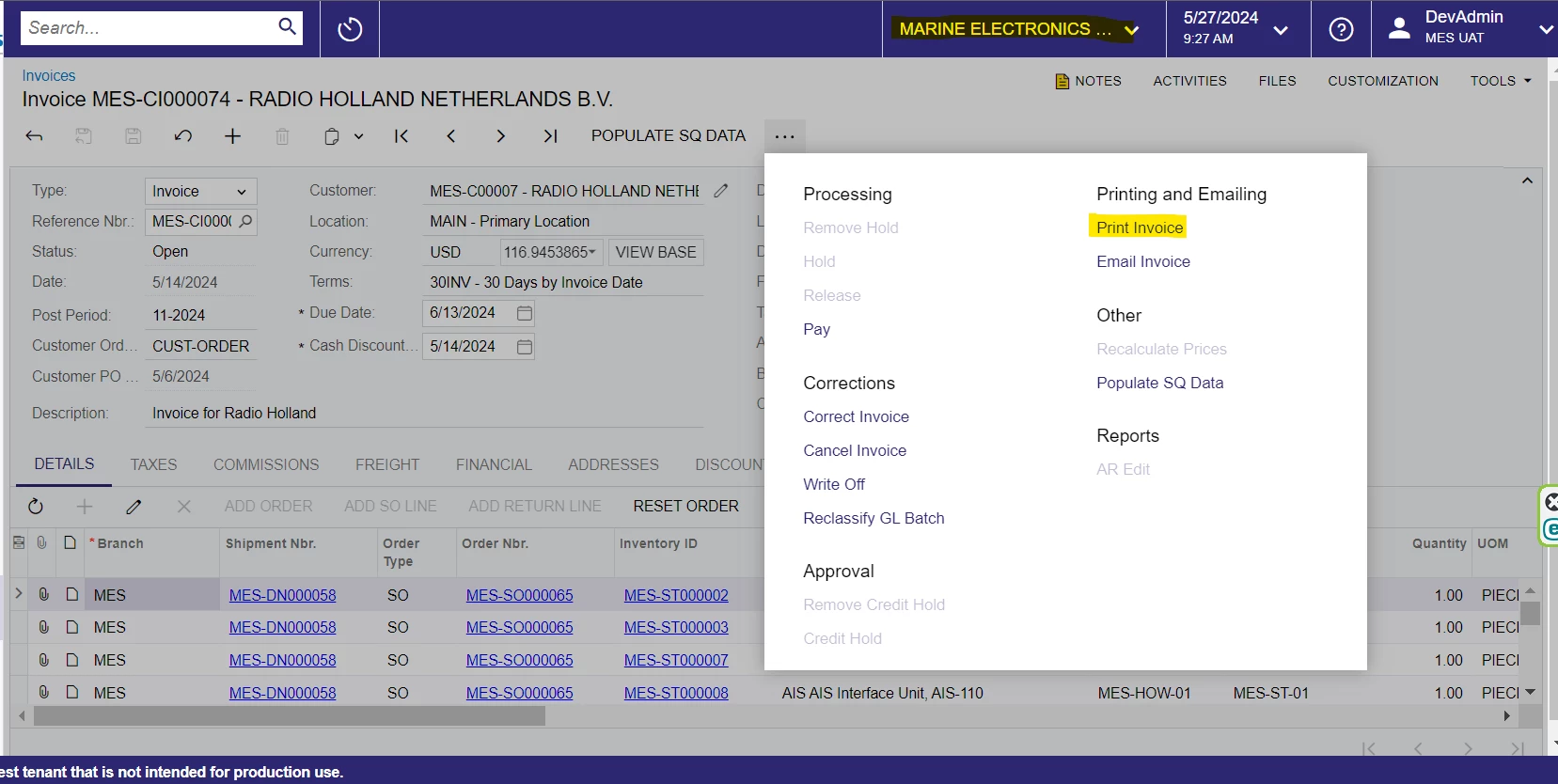Open the FILES panel
Screen dimensions: 1558x784
pos(1277,81)
